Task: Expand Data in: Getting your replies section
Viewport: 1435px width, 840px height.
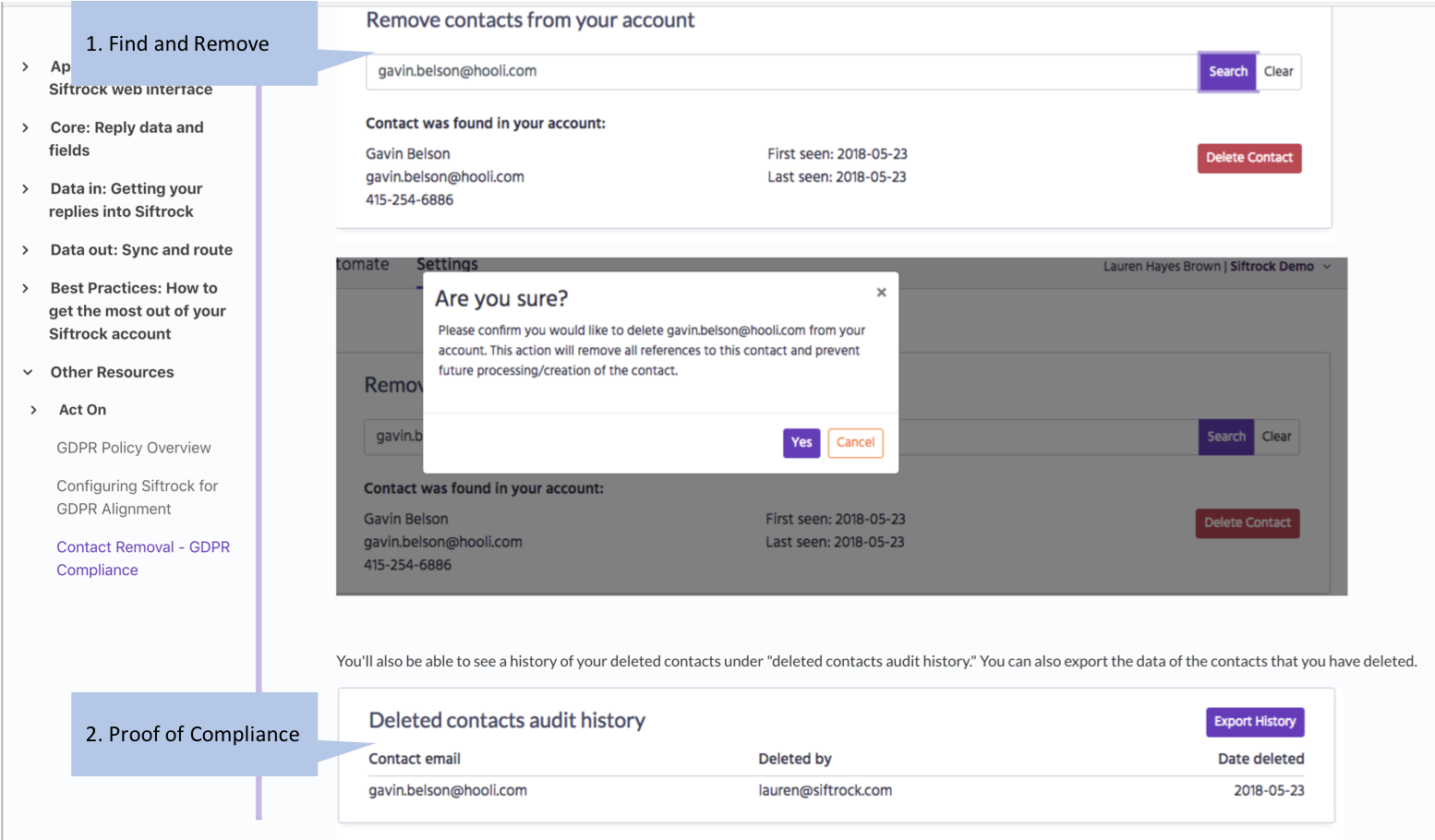Action: pyautogui.click(x=26, y=188)
